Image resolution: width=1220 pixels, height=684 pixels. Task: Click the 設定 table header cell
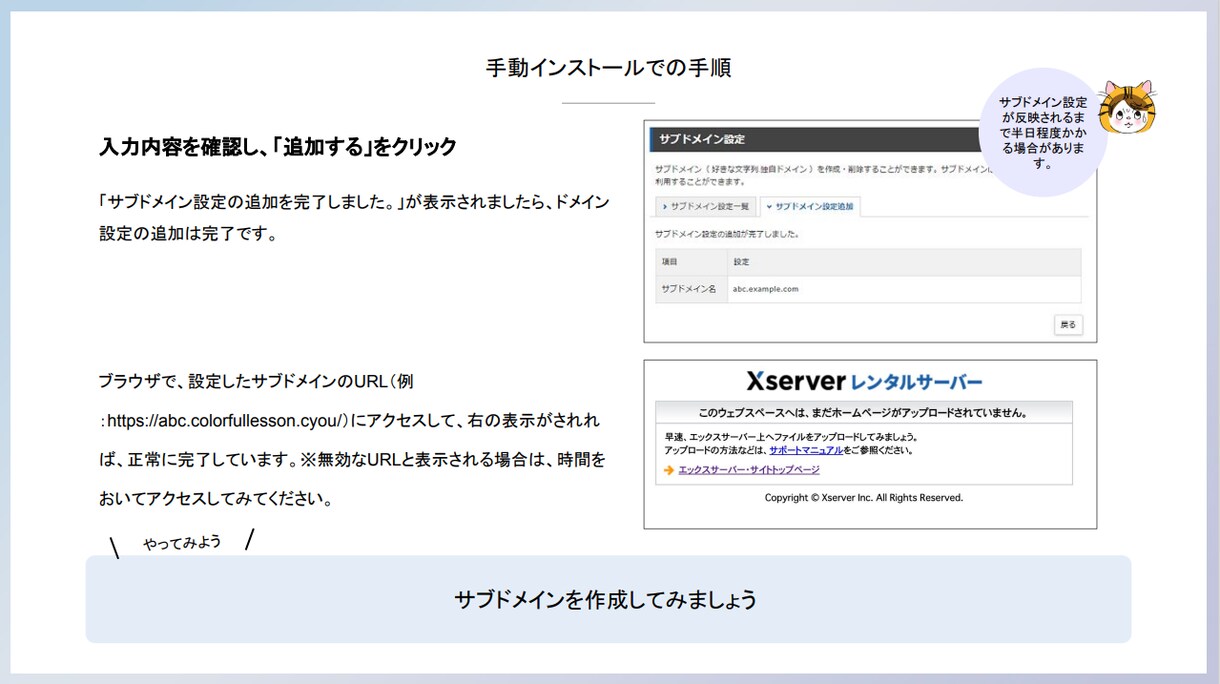point(905,262)
